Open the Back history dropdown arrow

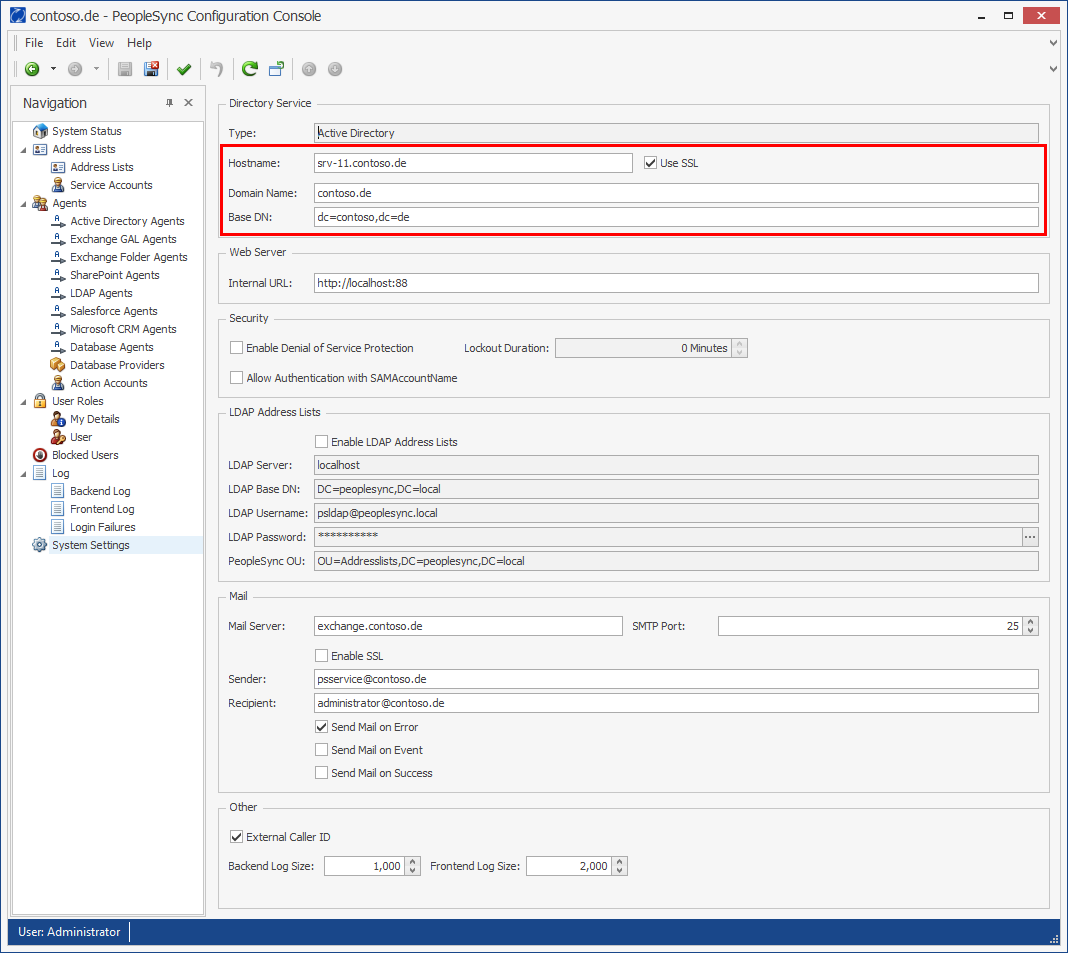click(53, 69)
